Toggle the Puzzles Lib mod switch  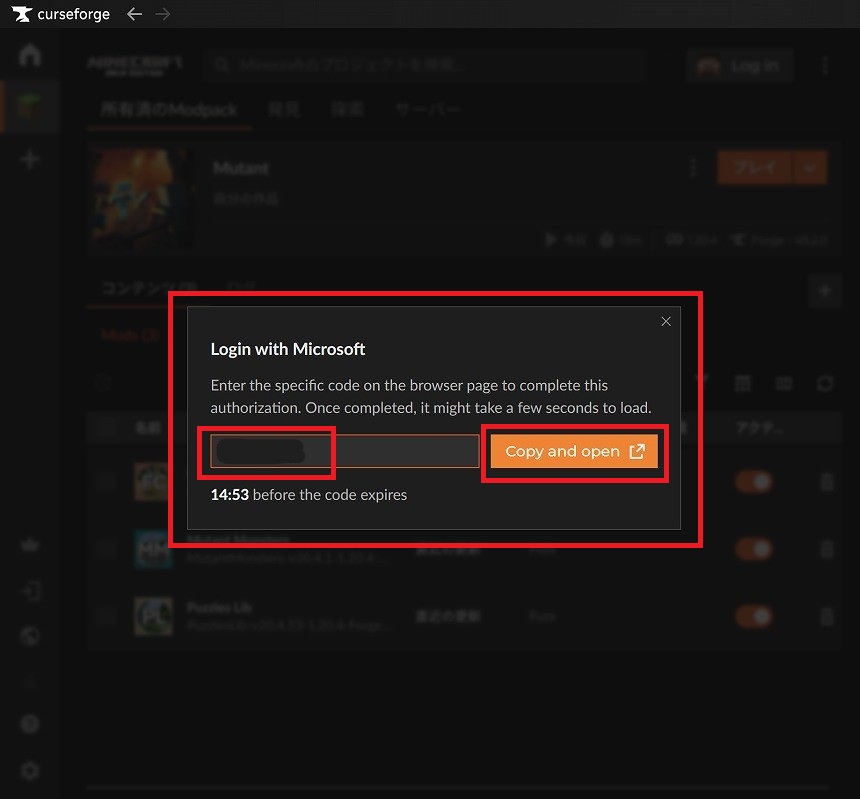coord(753,616)
